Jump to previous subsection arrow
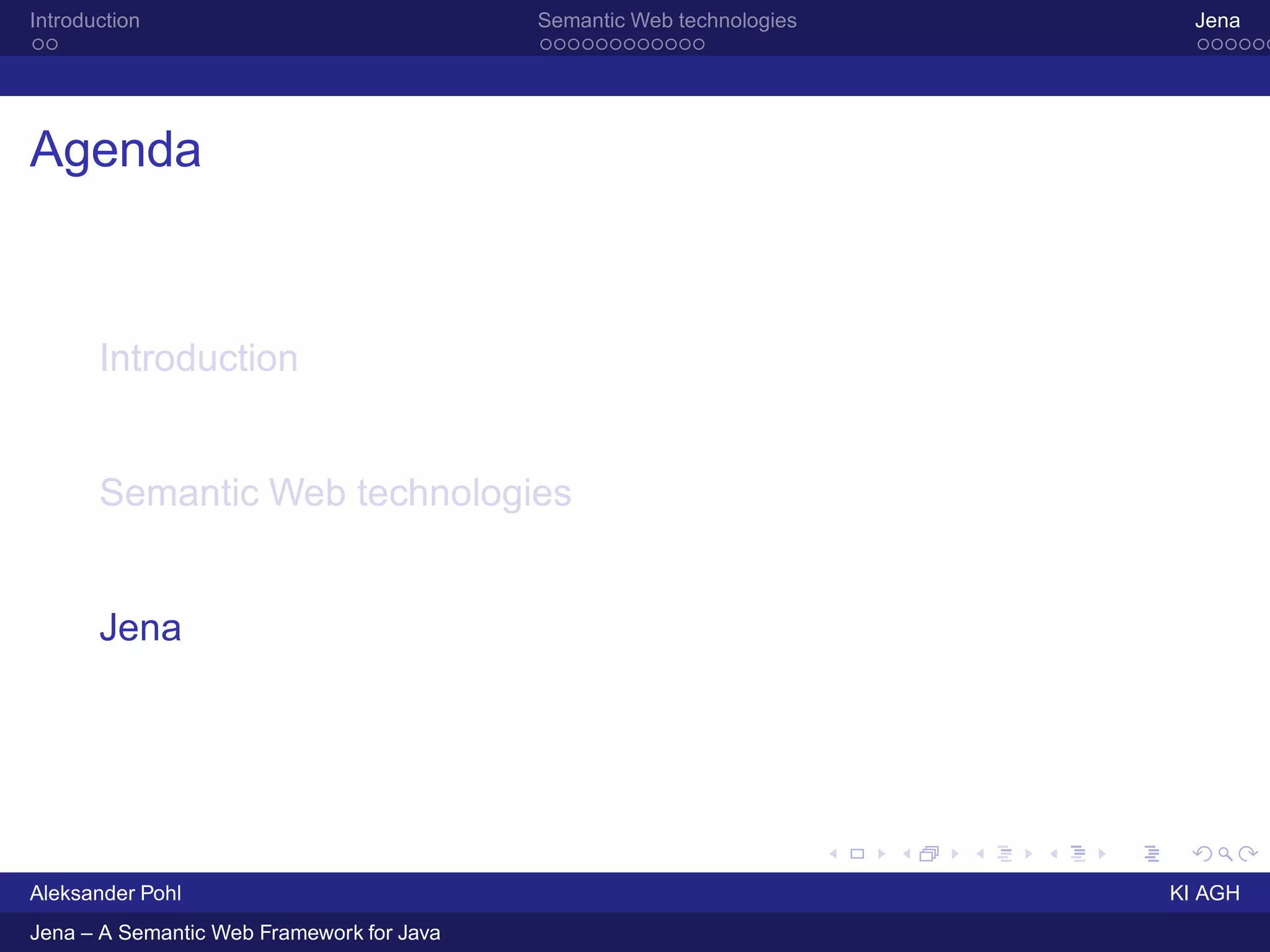The height and width of the screenshot is (952, 1270). pos(980,854)
